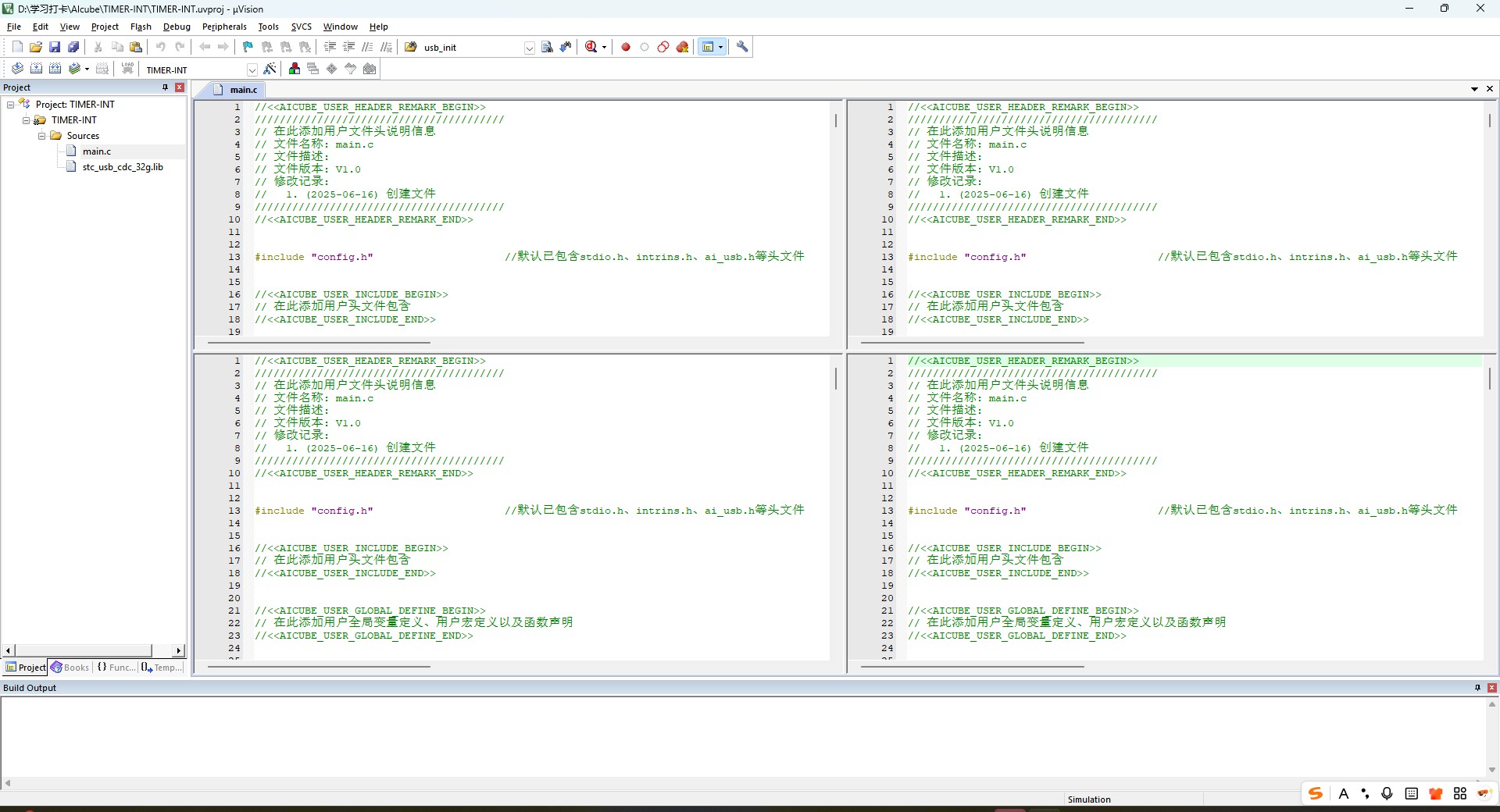Open the Flash menu

tap(141, 27)
